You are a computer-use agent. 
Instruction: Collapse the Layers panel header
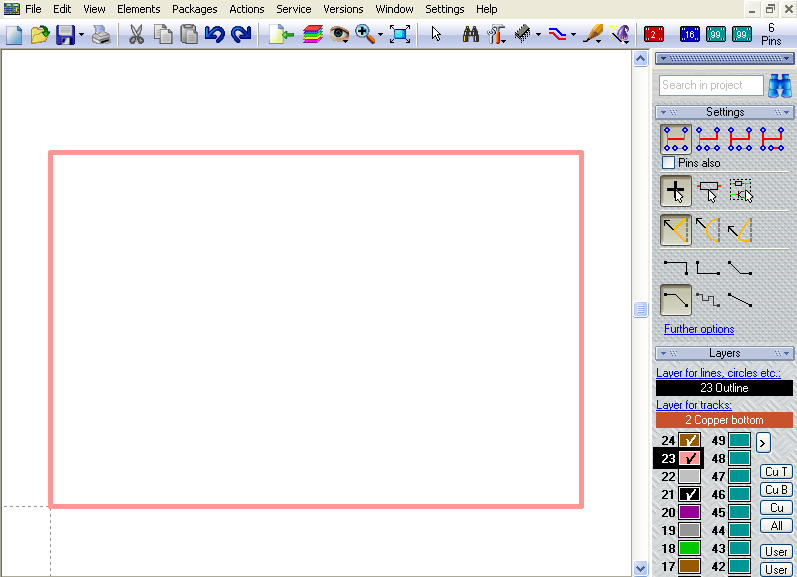pos(725,353)
